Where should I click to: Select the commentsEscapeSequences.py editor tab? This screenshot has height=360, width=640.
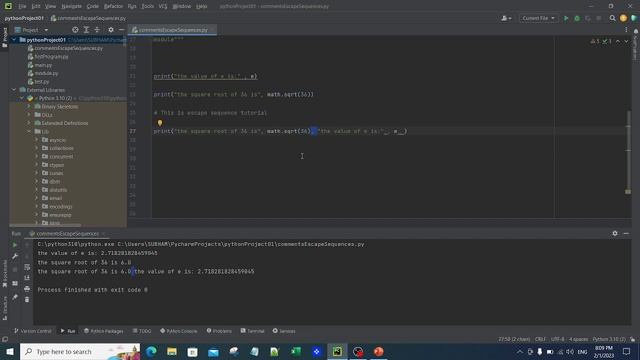click(x=172, y=30)
